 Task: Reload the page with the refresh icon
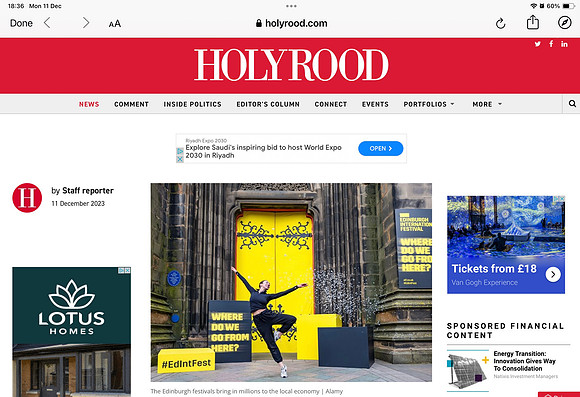(500, 24)
